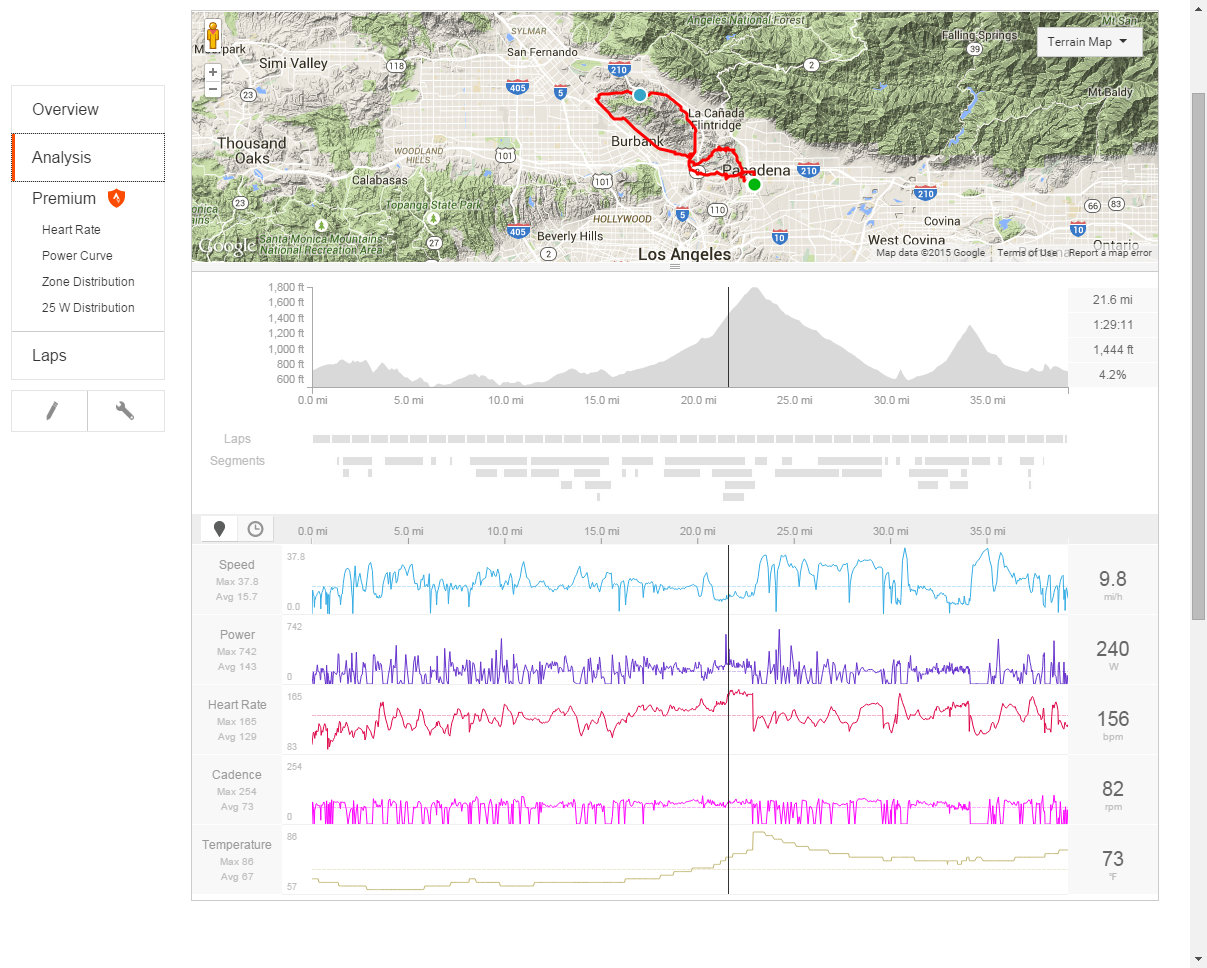Click the green start marker on map
This screenshot has height=968, width=1207.
click(x=754, y=184)
